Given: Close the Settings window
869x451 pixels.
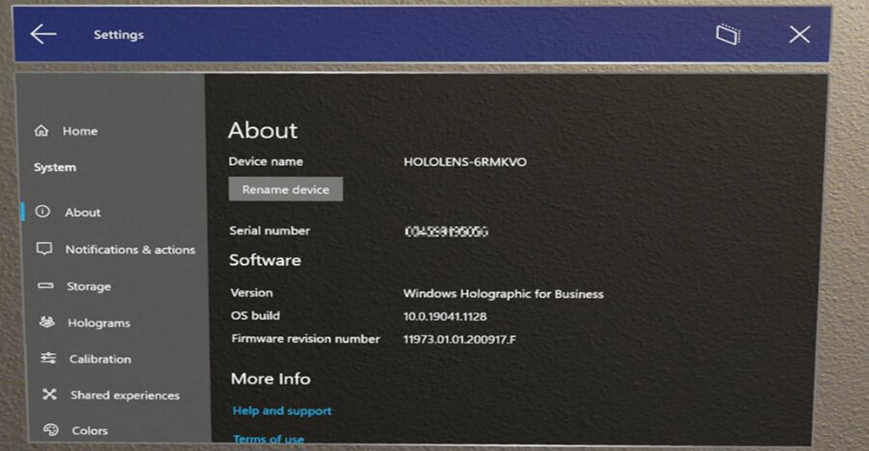Looking at the screenshot, I should (x=799, y=34).
